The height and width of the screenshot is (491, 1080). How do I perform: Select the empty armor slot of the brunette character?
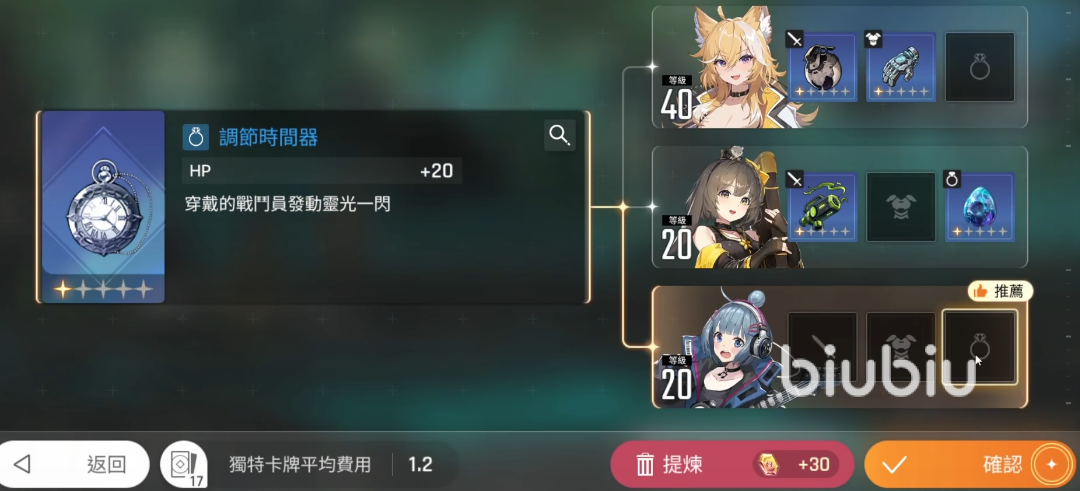pos(901,207)
